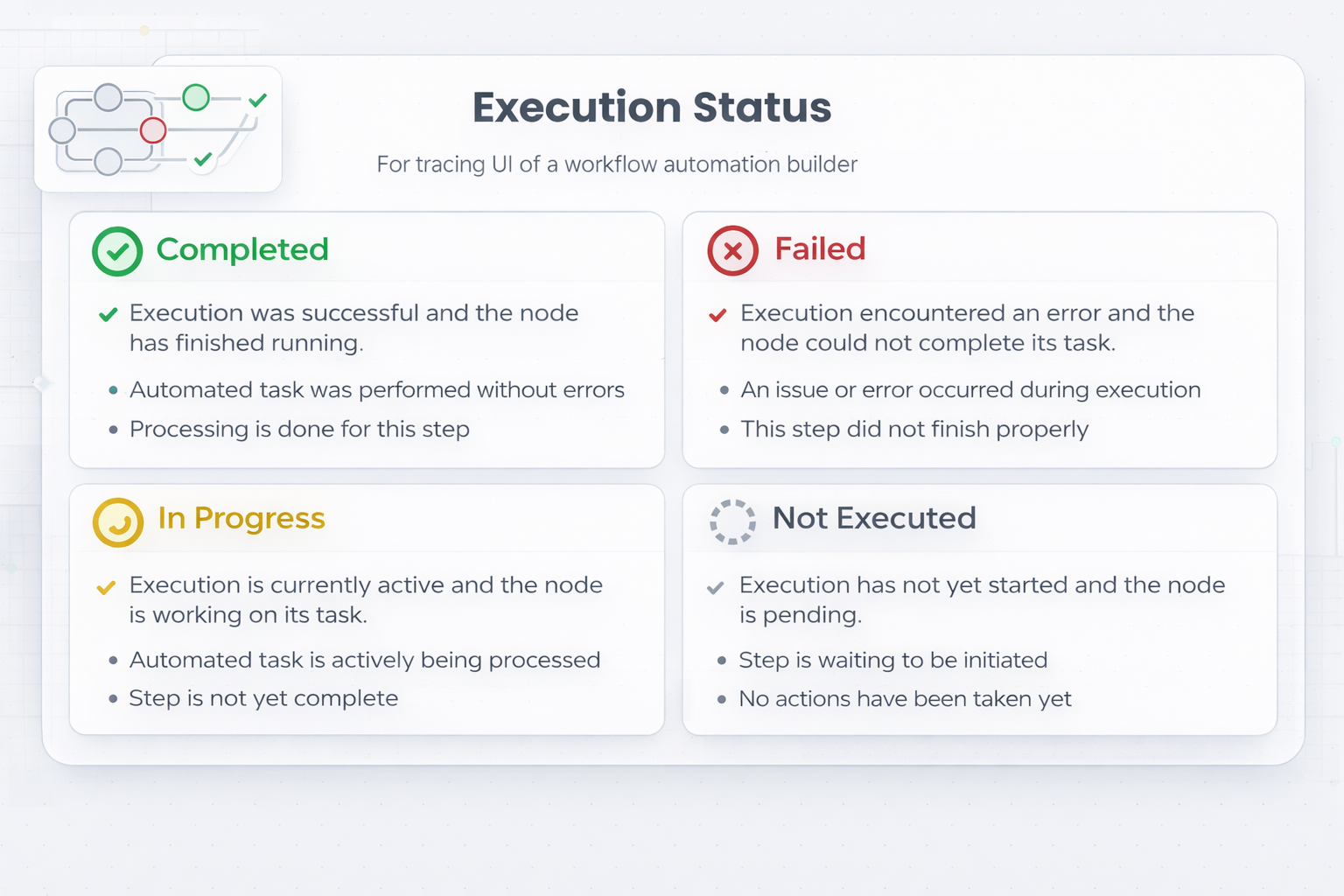Select the In Progress heading
Screen dimensions: 1344x896
tap(241, 518)
